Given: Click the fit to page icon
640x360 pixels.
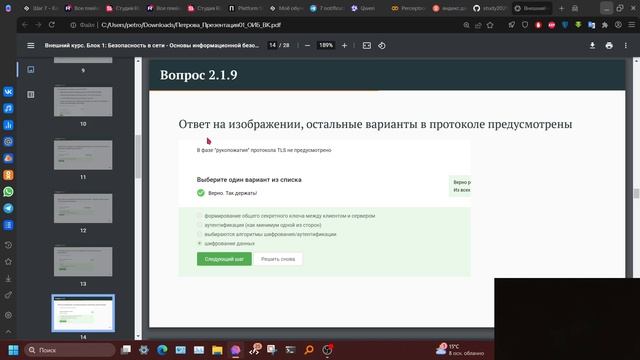Looking at the screenshot, I should pos(367,45).
